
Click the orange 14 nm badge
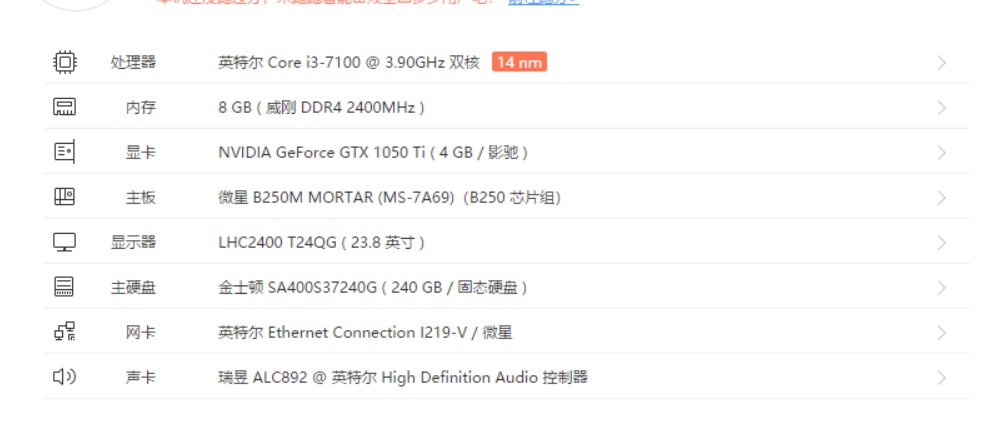point(519,62)
